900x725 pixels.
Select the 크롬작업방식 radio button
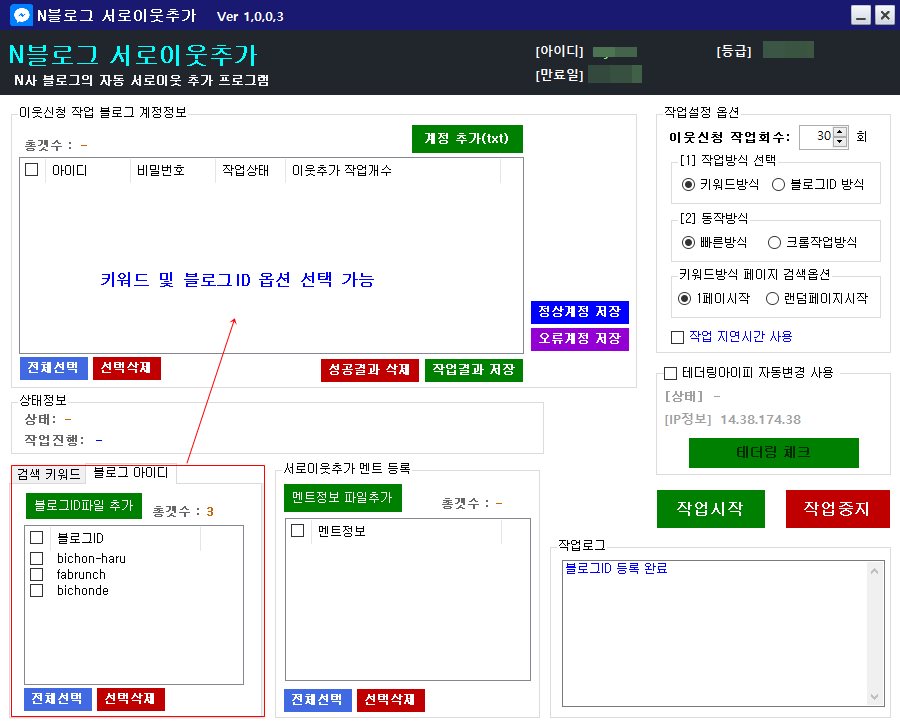[x=774, y=242]
